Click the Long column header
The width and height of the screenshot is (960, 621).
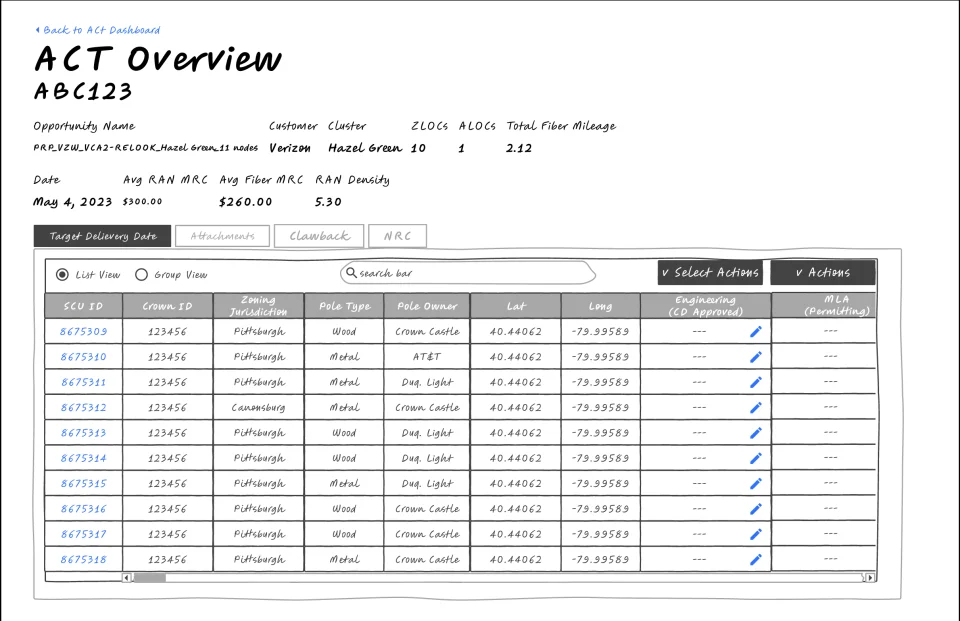pos(601,306)
